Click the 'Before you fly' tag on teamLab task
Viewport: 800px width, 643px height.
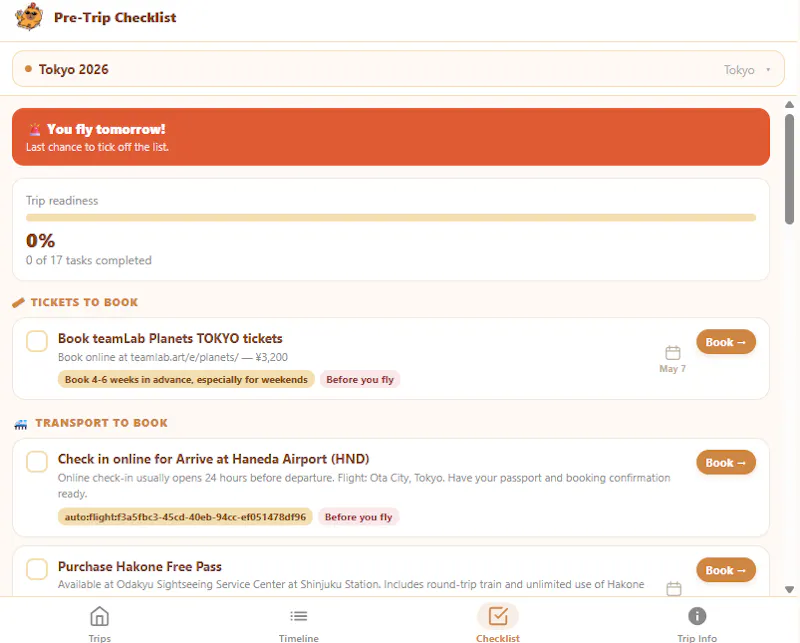pos(360,380)
